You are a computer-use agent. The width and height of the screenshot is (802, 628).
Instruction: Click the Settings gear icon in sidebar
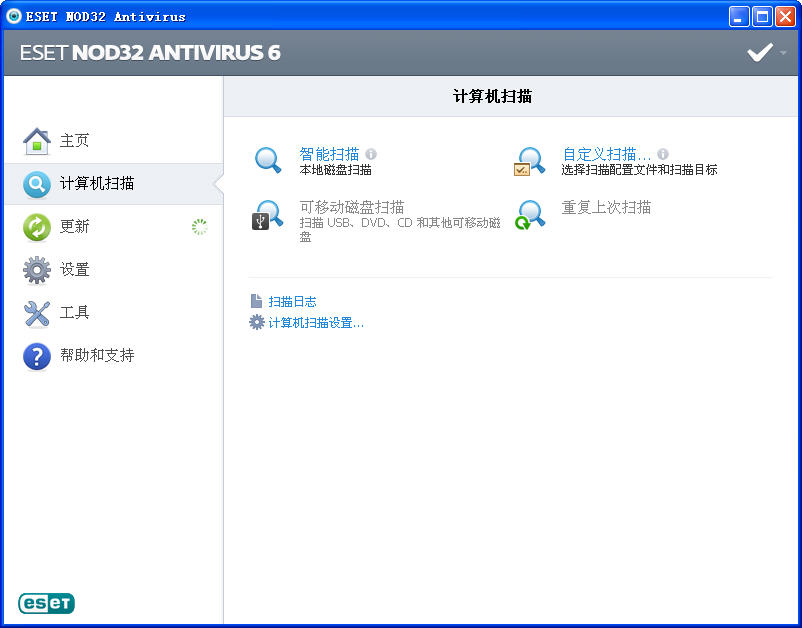pyautogui.click(x=36, y=270)
